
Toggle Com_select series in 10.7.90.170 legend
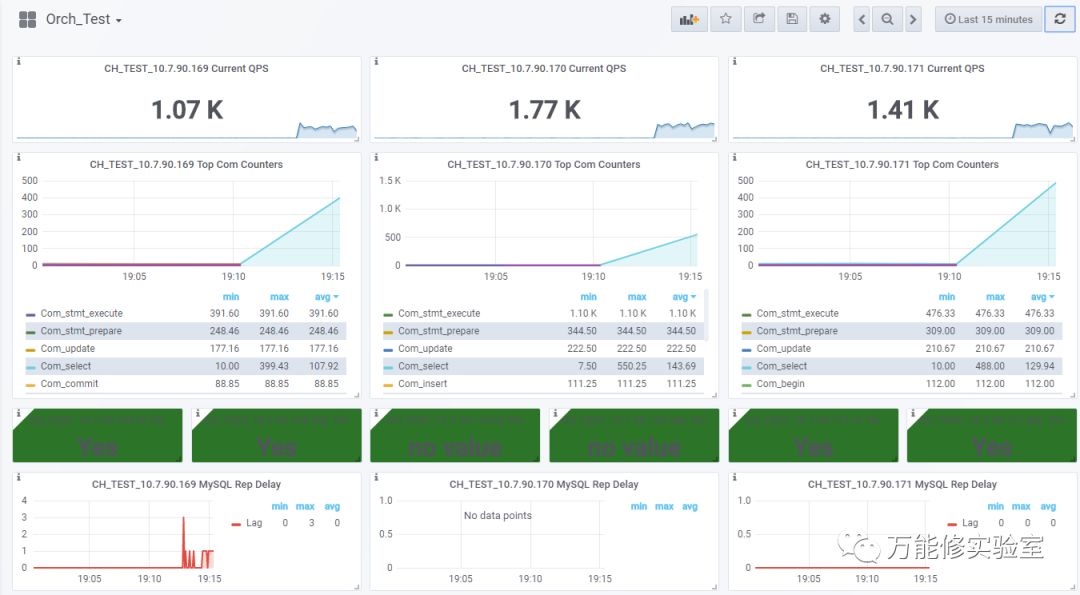point(423,366)
